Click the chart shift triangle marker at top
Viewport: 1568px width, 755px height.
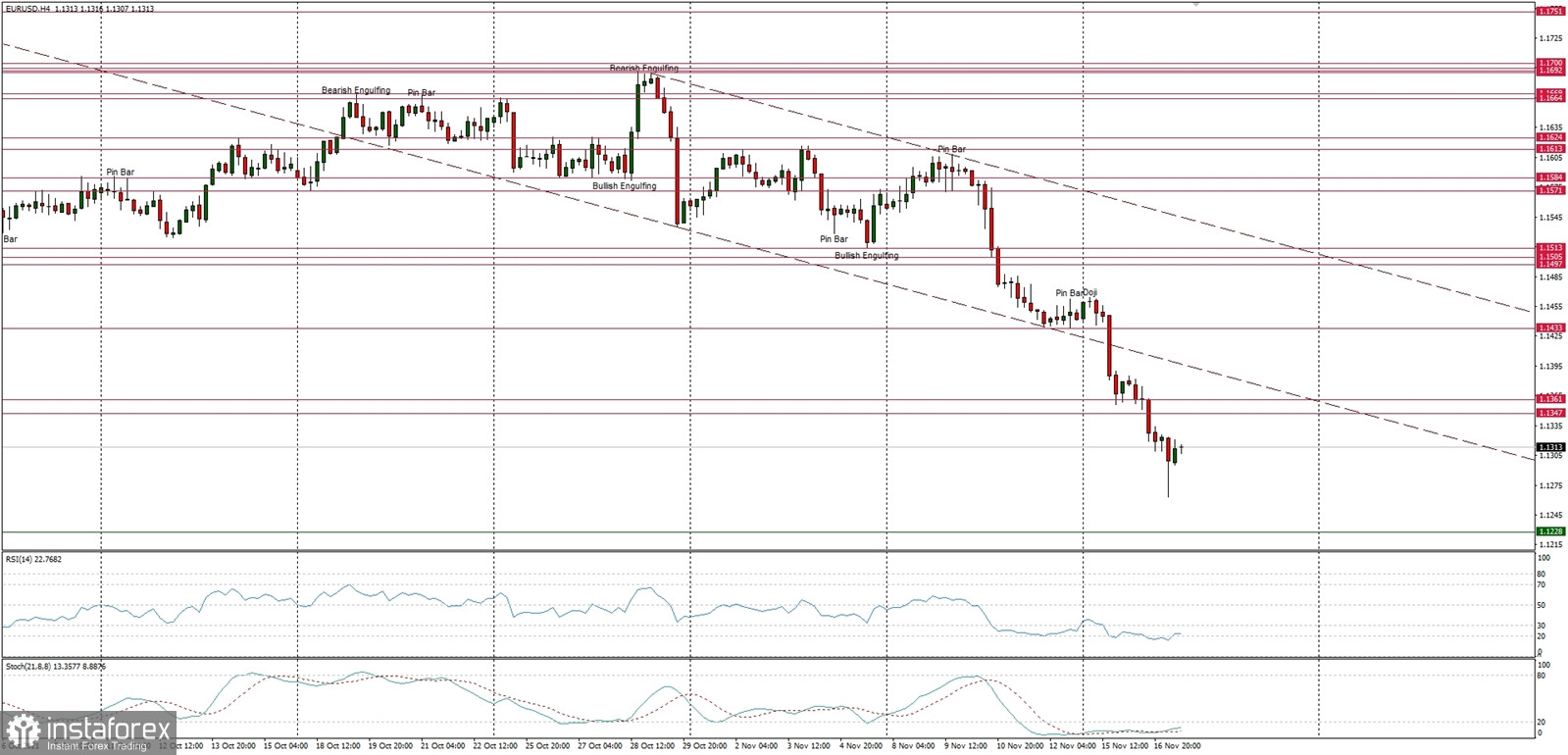tap(1195, 5)
